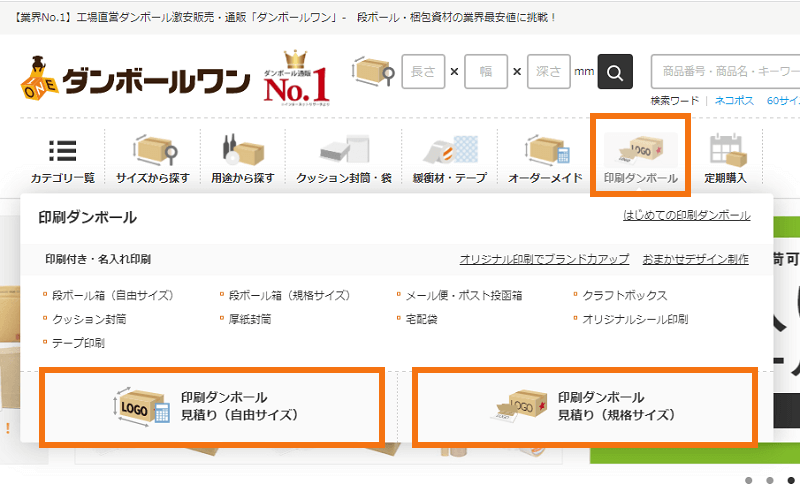Click 印刷ダンボール見積り（規格サイズ） button
This screenshot has width=800, height=499.
(585, 407)
